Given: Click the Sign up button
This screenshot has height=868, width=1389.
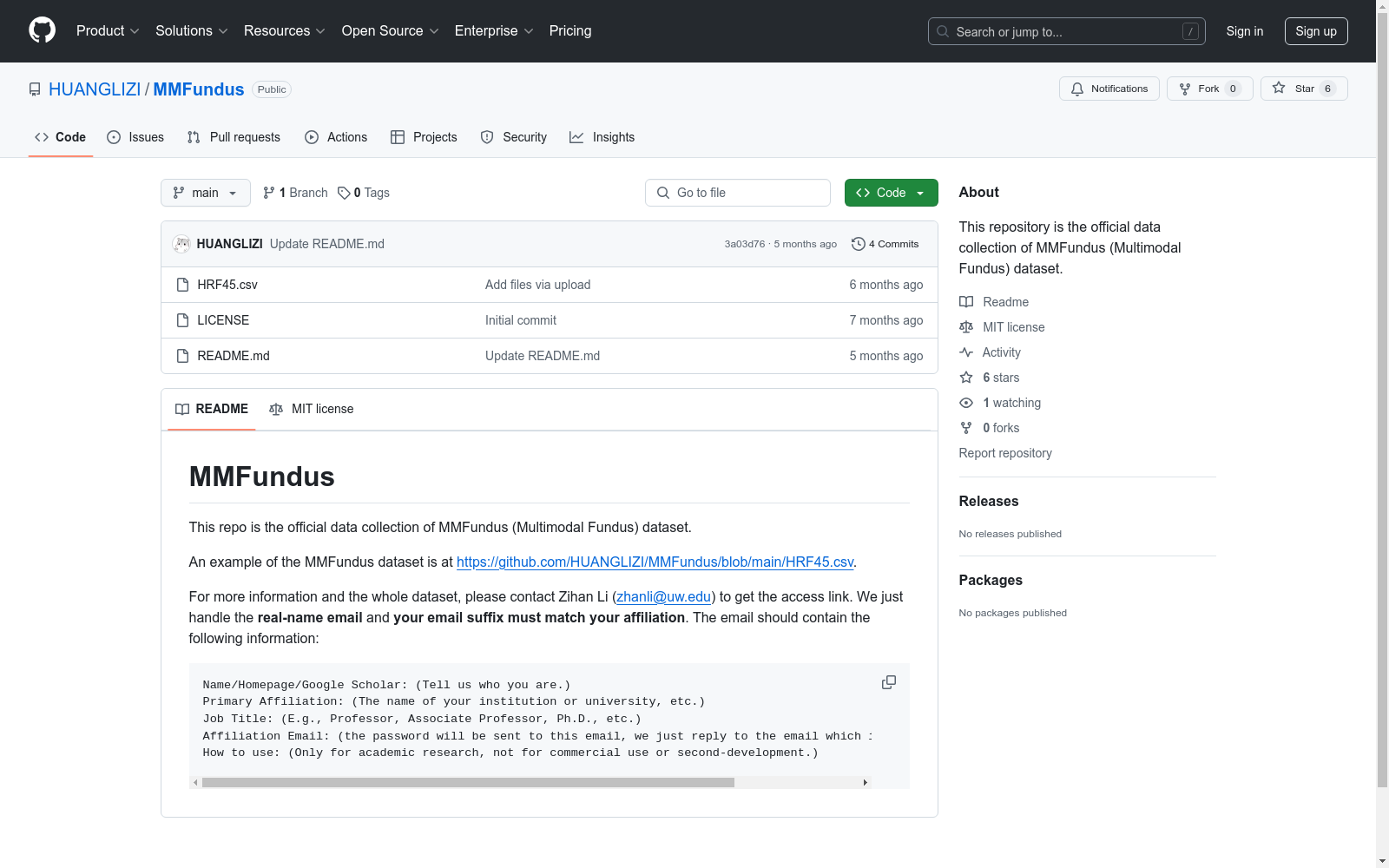Looking at the screenshot, I should tap(1316, 31).
